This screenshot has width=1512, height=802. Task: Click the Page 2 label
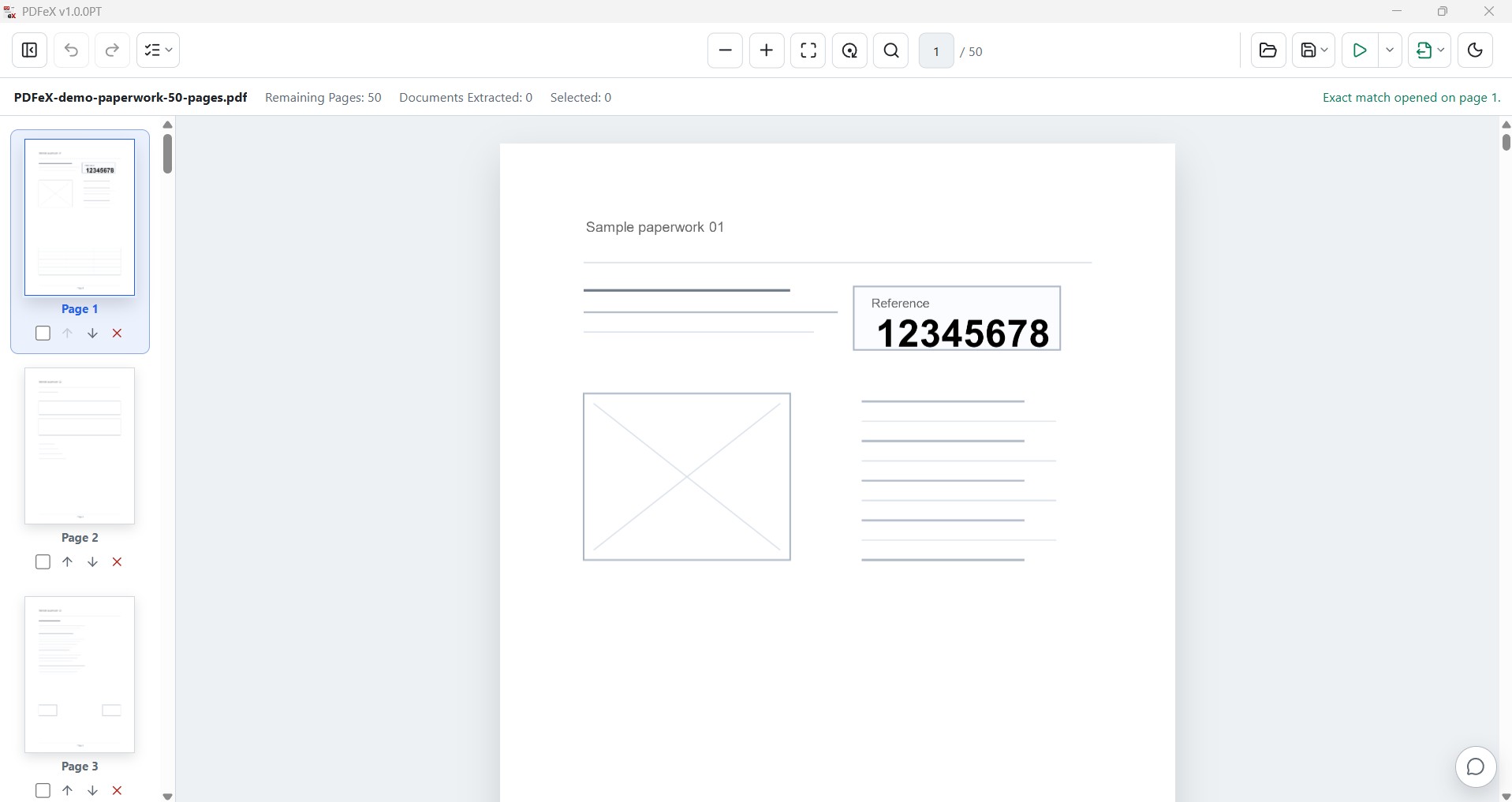80,538
